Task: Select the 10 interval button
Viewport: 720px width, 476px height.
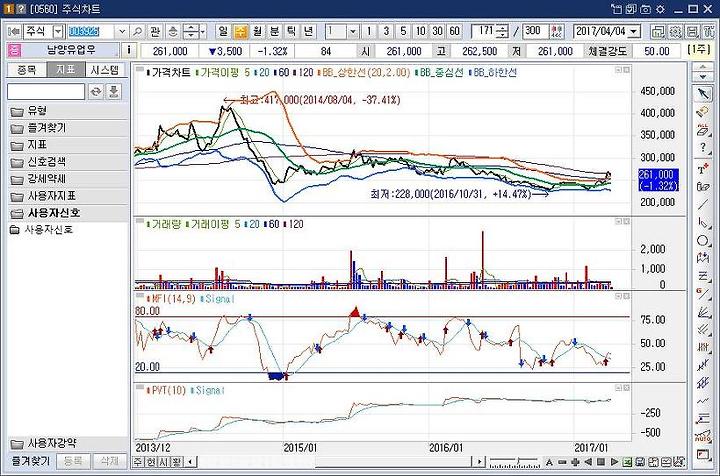Action: pos(421,31)
